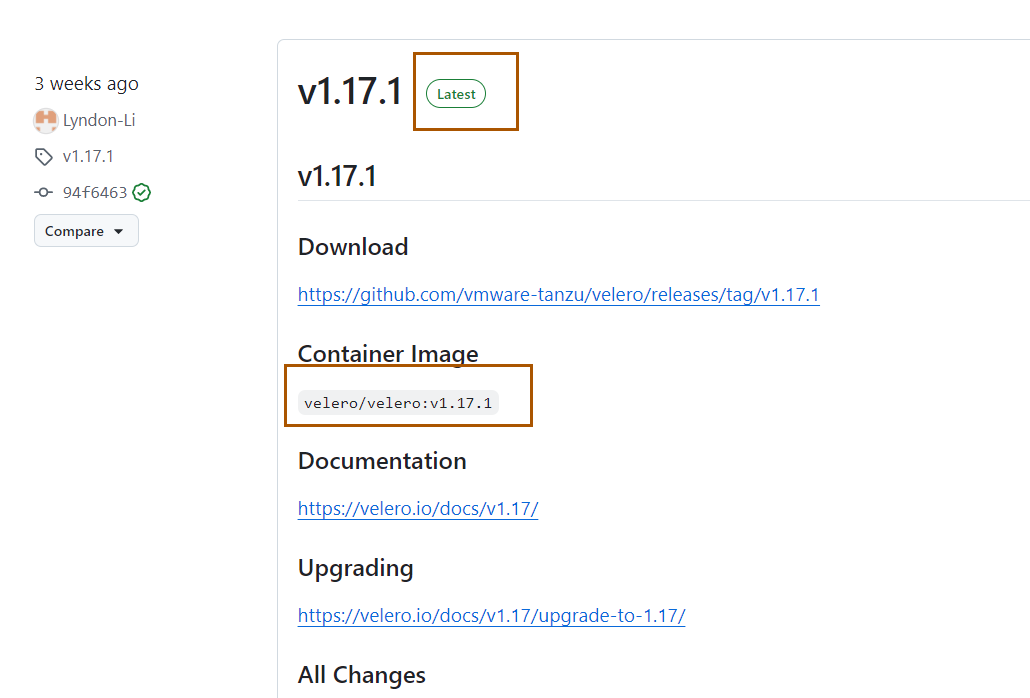Click the 3 weeks ago timestamp
1030x698 pixels.
pyautogui.click(x=86, y=84)
